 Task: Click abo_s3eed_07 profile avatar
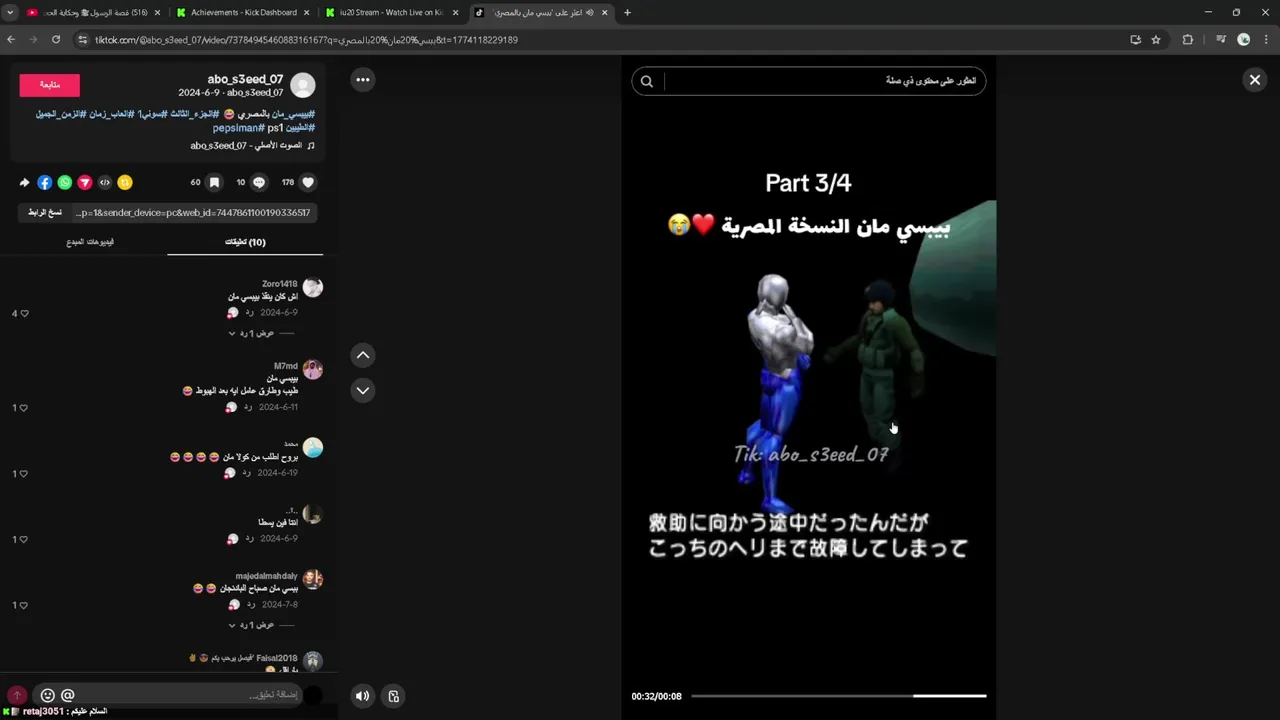tap(303, 86)
